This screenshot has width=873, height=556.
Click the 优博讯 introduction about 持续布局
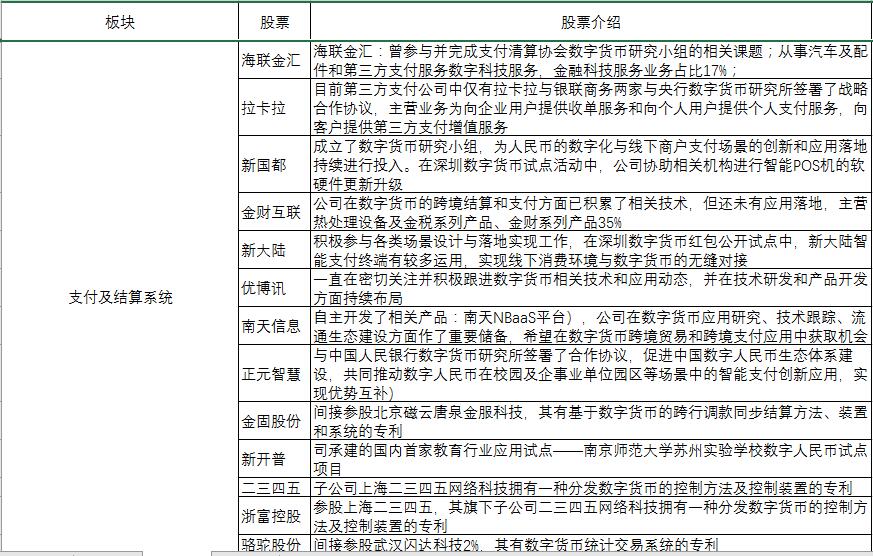pyautogui.click(x=591, y=287)
